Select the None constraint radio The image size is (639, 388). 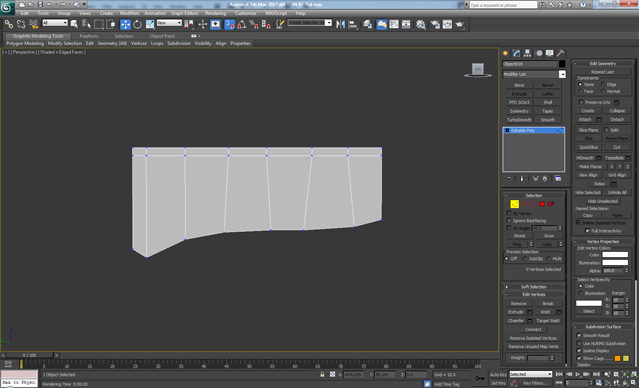coord(580,84)
